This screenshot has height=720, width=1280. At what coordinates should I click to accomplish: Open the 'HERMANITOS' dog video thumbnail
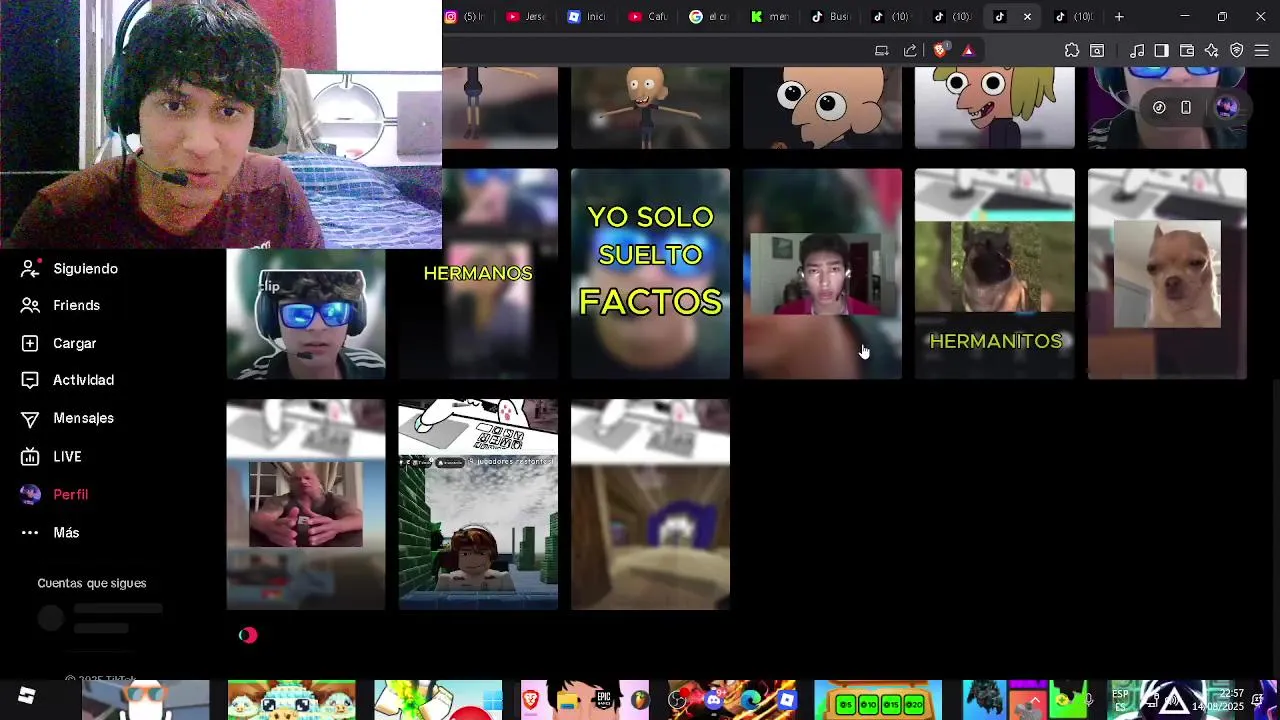[x=995, y=274]
